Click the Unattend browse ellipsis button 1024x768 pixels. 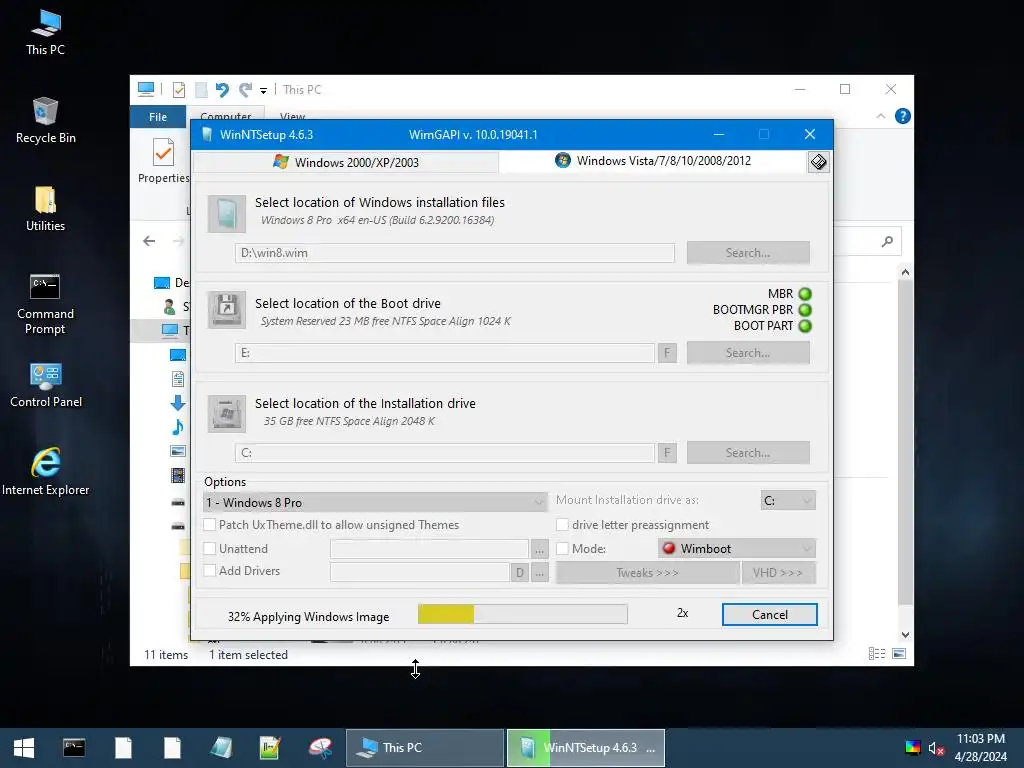tap(539, 549)
